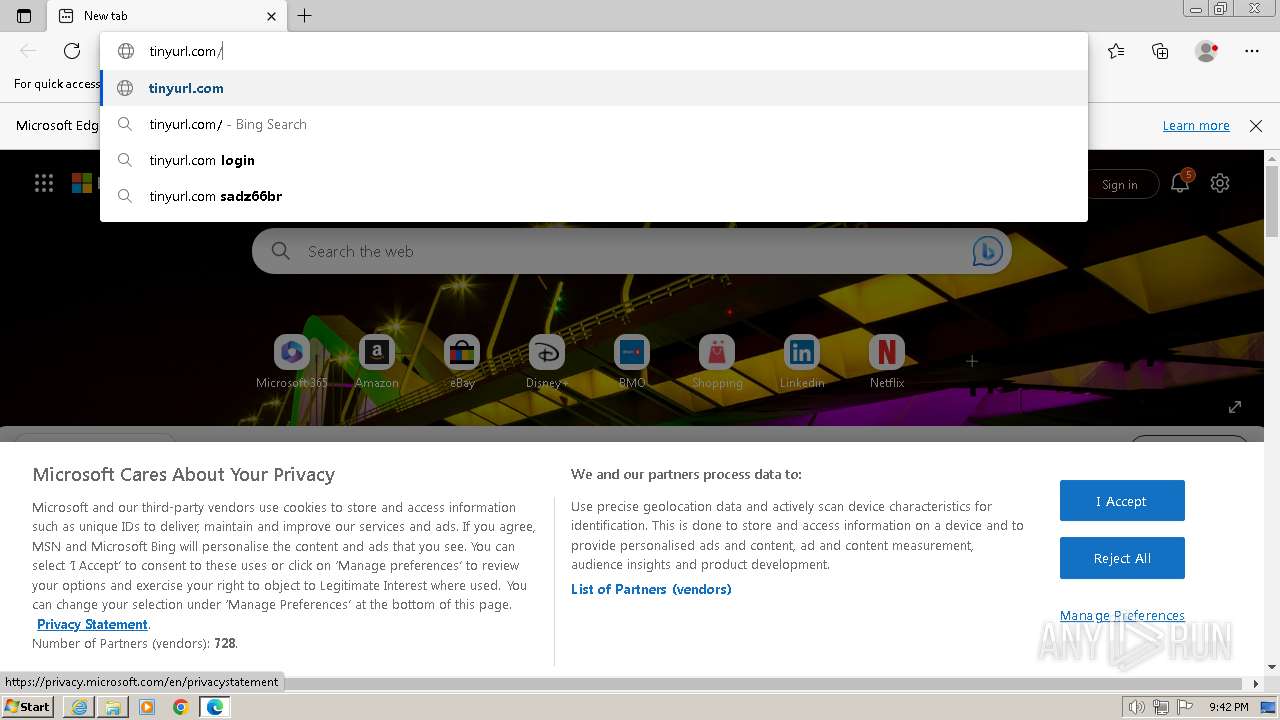Open Bing chat icon in search box

pyautogui.click(x=987, y=251)
